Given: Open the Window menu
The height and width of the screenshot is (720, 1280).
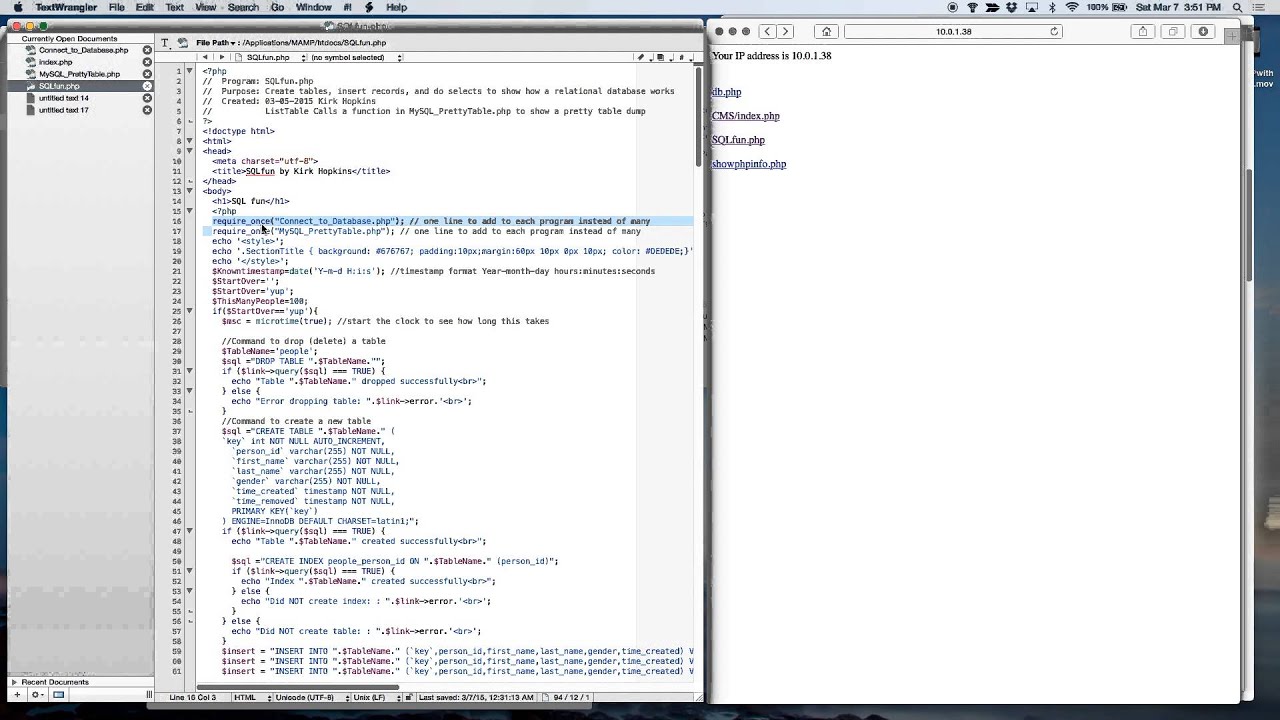Looking at the screenshot, I should pos(313,7).
